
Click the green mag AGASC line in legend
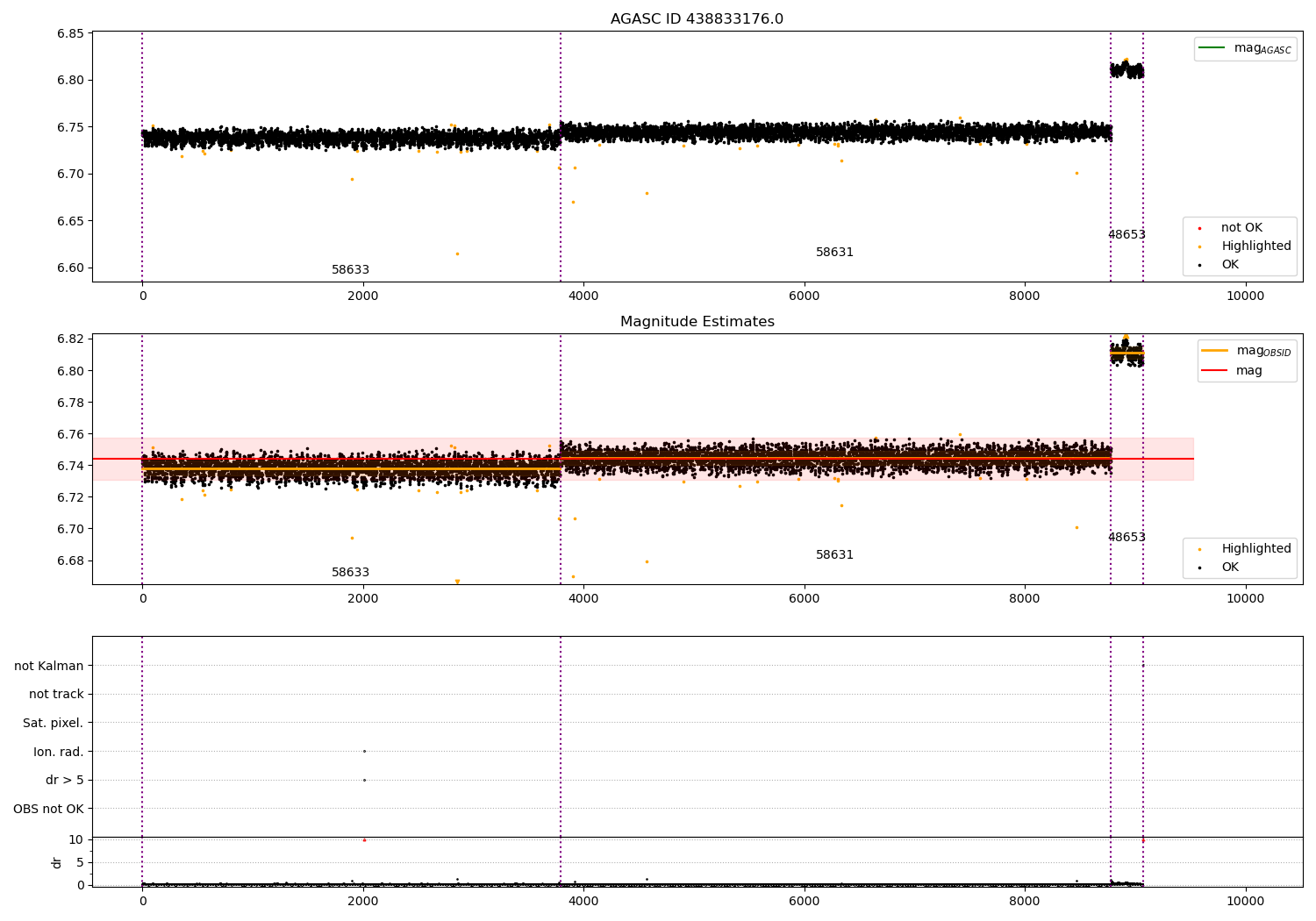coord(1212,47)
